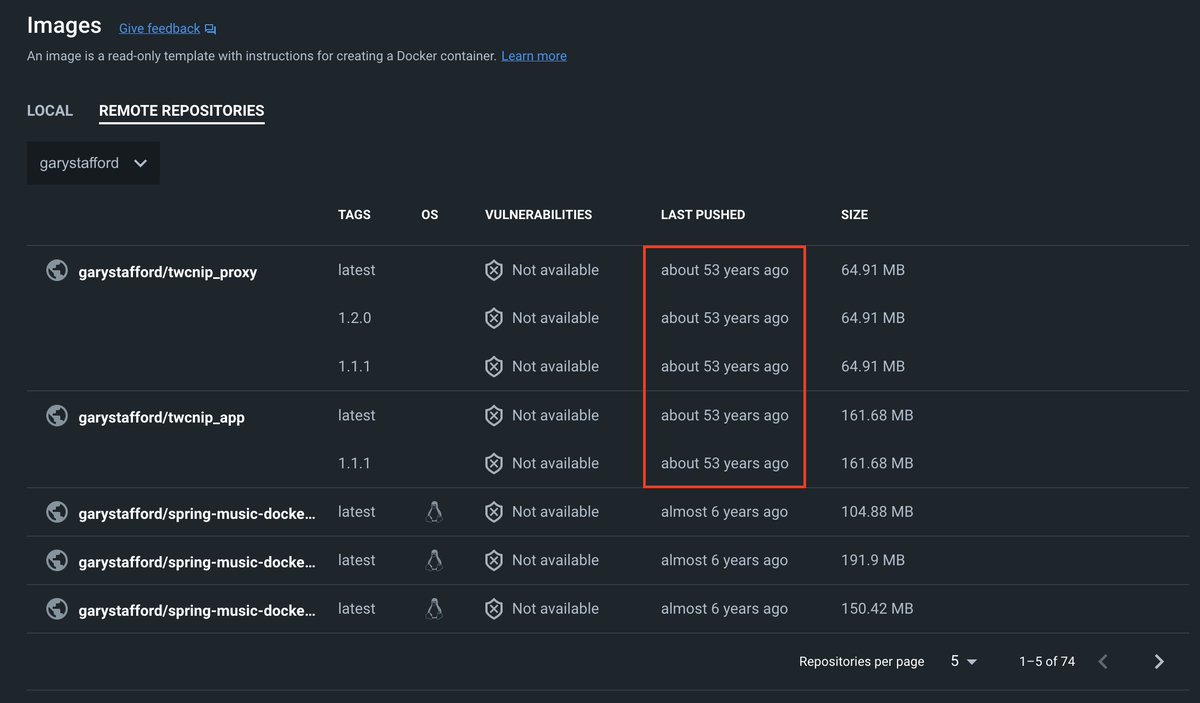Select tag 1.2.0 of twcnip_proxy
This screenshot has width=1200, height=703.
pyautogui.click(x=354, y=318)
